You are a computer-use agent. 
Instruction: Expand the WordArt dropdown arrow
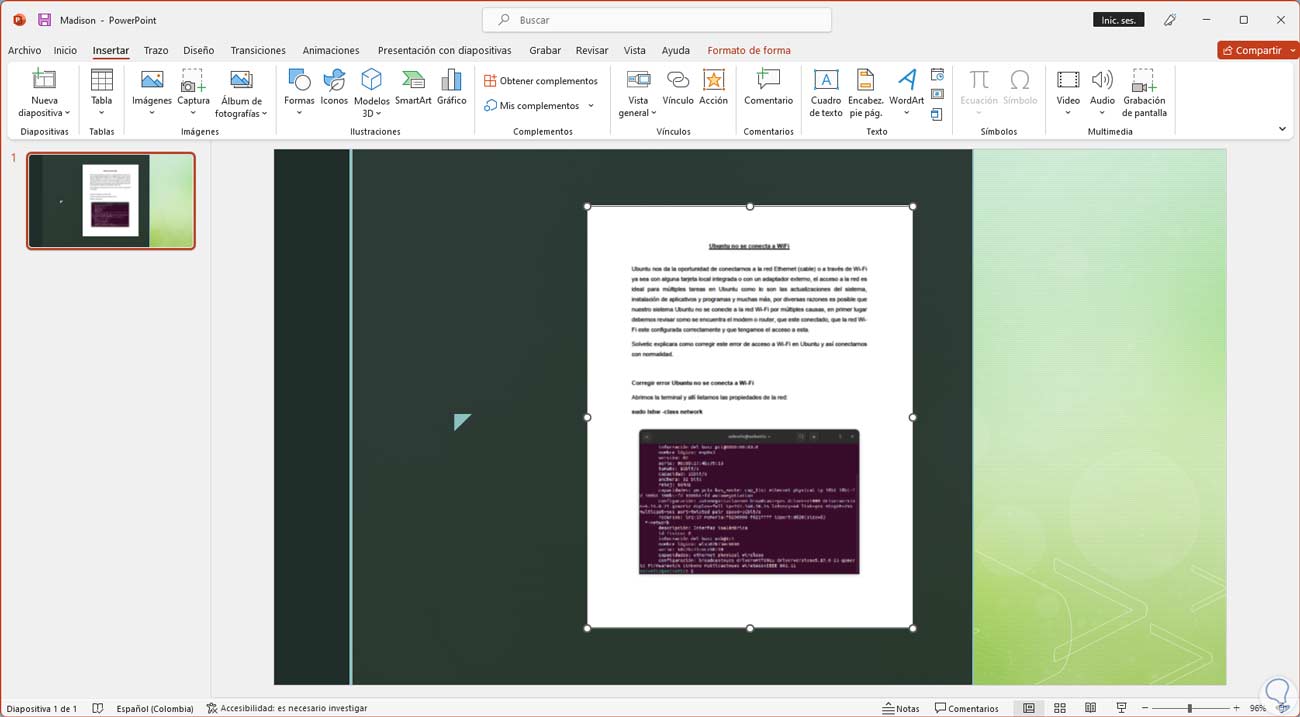(x=907, y=113)
